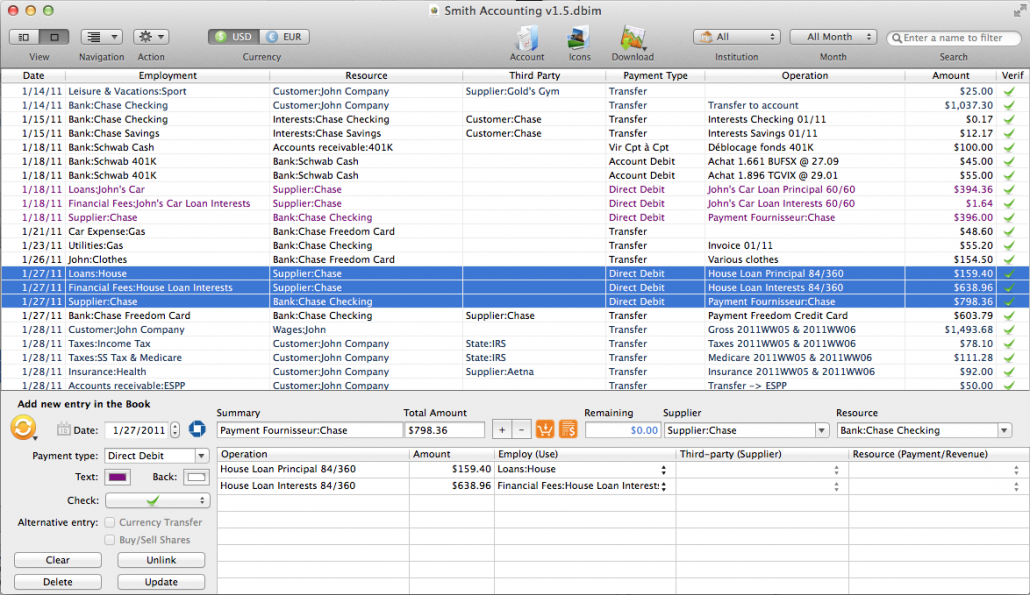Select the Car Expense:Gas row
Image resolution: width=1030 pixels, height=595 pixels.
coord(515,231)
